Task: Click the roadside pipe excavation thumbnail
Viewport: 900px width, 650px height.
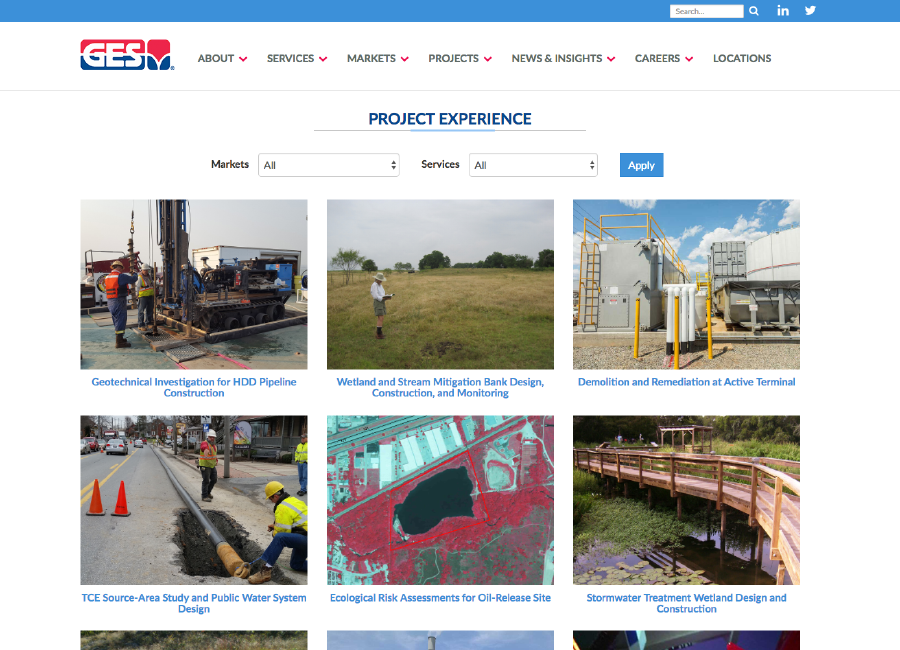Action: click(x=194, y=500)
